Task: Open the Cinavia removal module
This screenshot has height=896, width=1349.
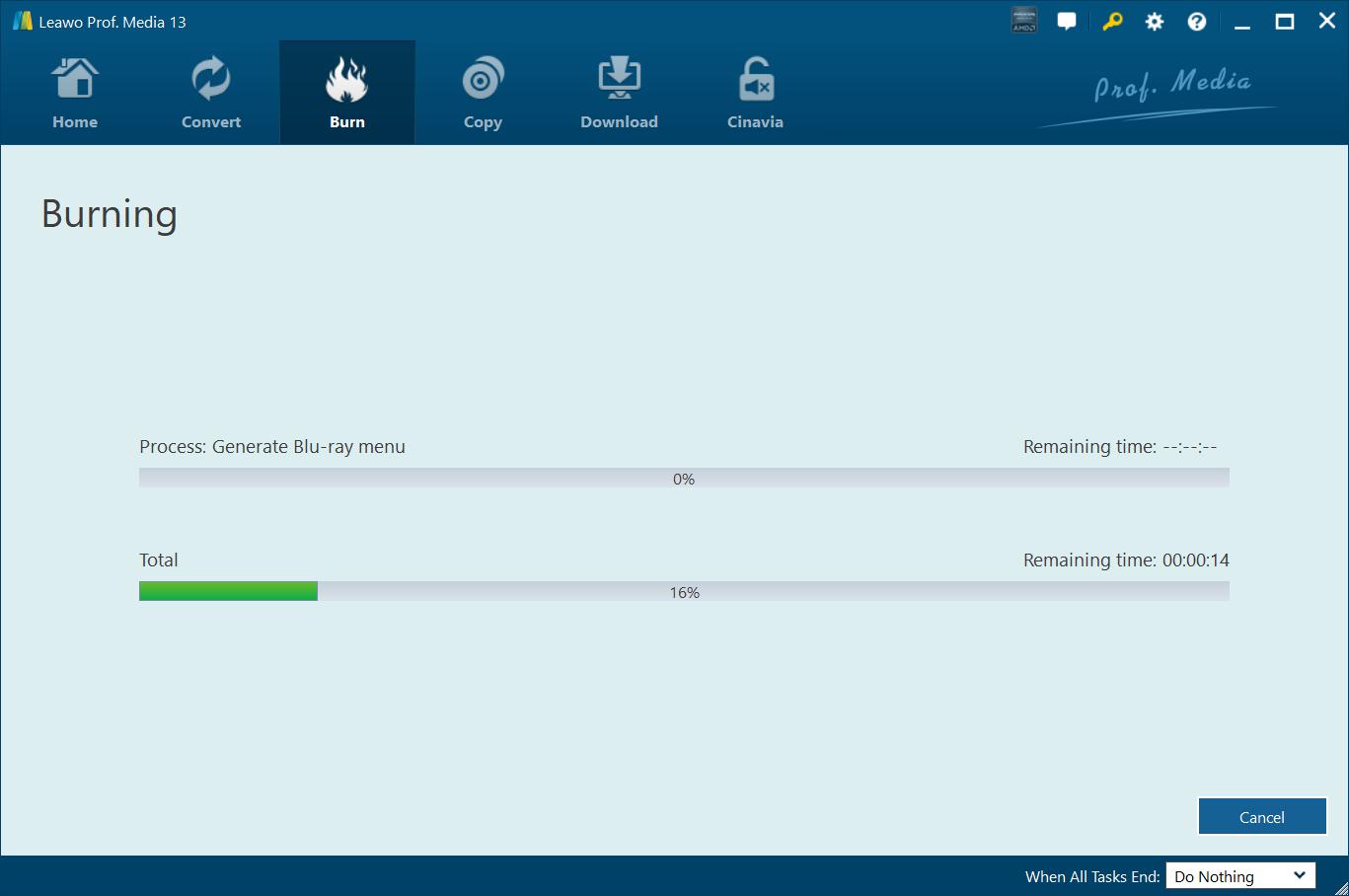Action: pos(755,94)
